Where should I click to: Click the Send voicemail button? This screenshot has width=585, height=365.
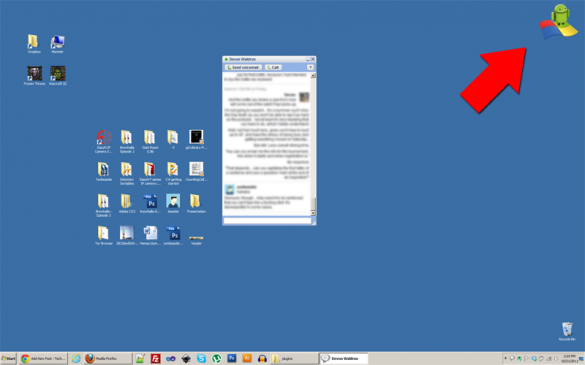(243, 68)
